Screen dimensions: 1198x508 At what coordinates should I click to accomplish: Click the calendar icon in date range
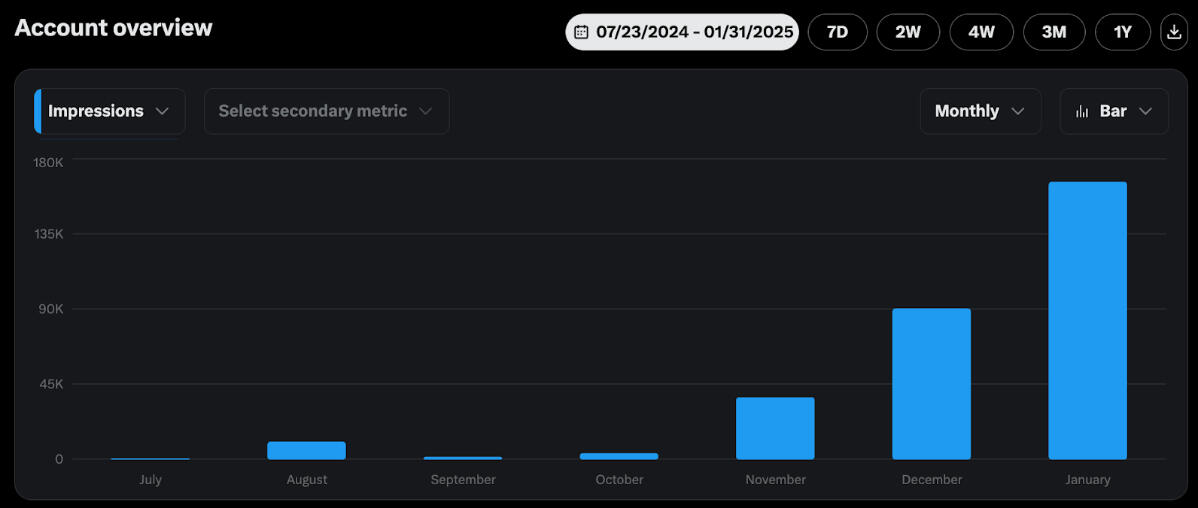tap(581, 32)
